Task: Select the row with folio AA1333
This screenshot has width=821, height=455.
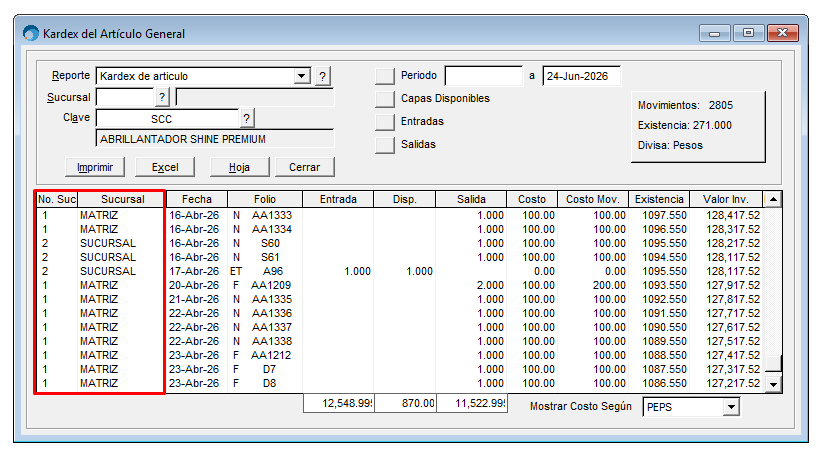Action: 400,215
